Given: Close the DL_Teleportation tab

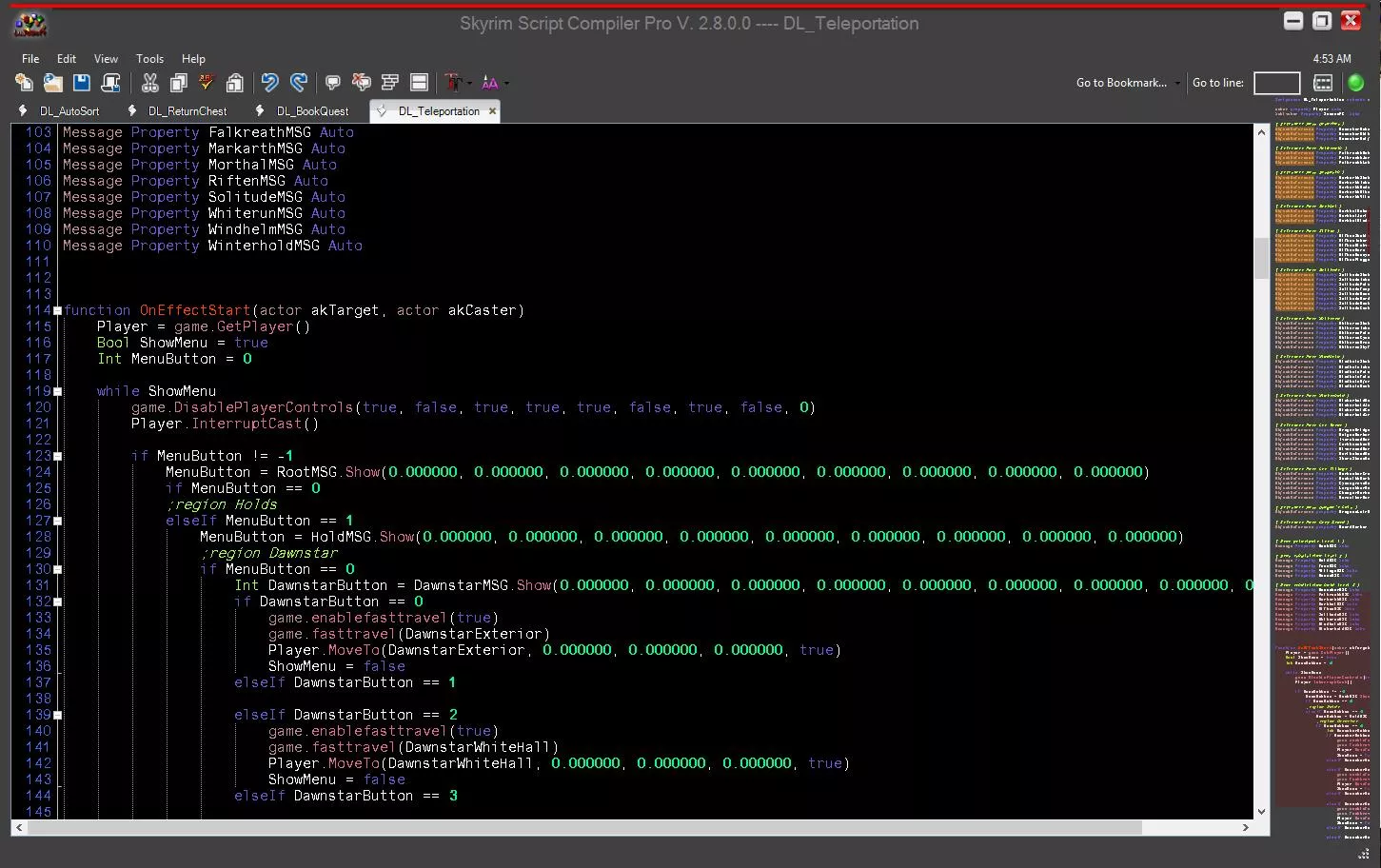Looking at the screenshot, I should click(492, 111).
